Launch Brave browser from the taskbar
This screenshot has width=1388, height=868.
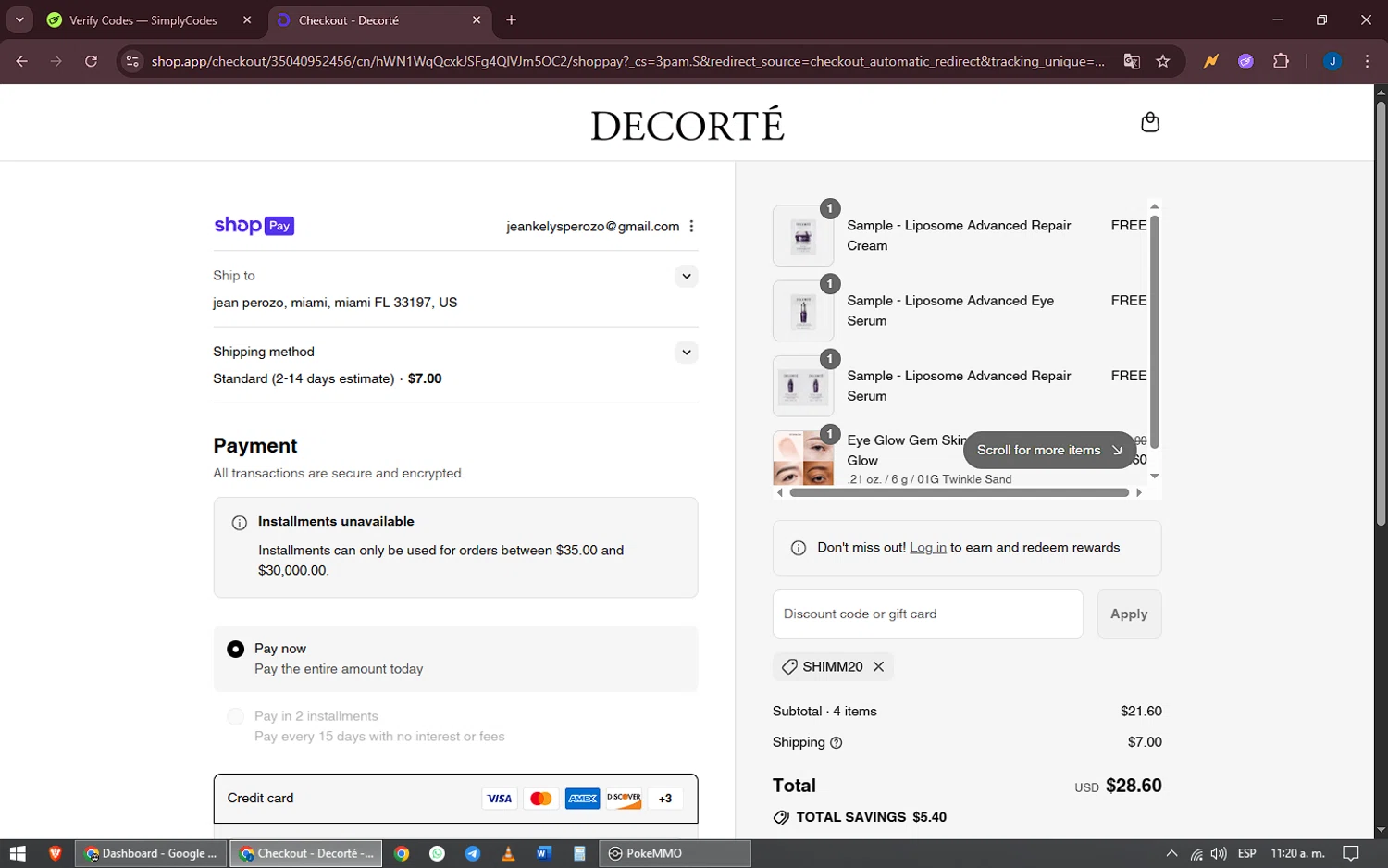55,853
